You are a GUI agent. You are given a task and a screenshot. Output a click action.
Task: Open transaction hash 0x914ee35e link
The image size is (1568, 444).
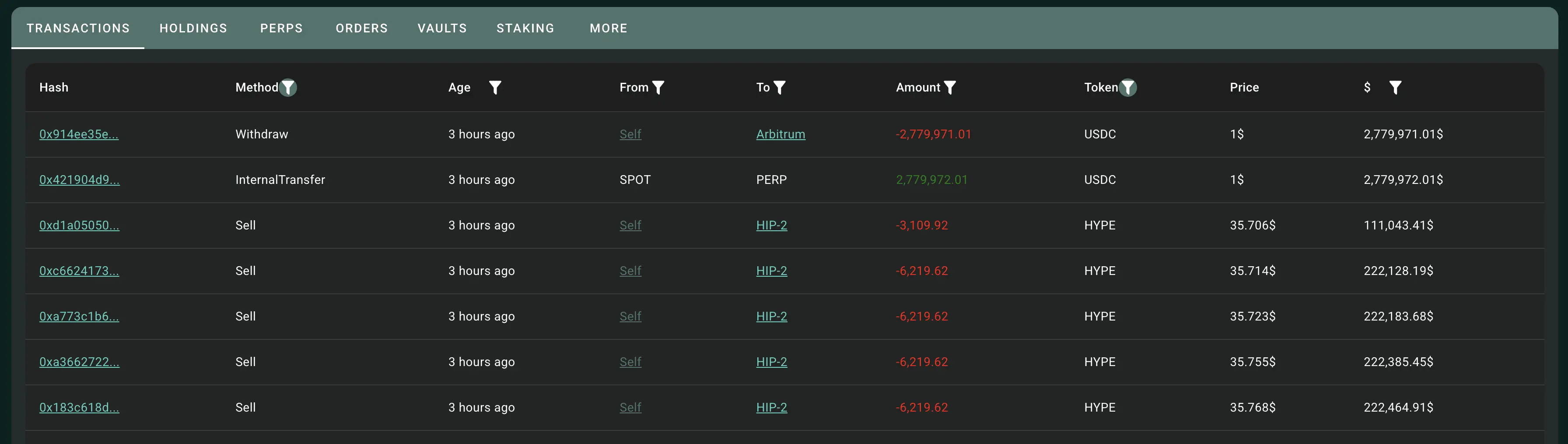pos(78,134)
